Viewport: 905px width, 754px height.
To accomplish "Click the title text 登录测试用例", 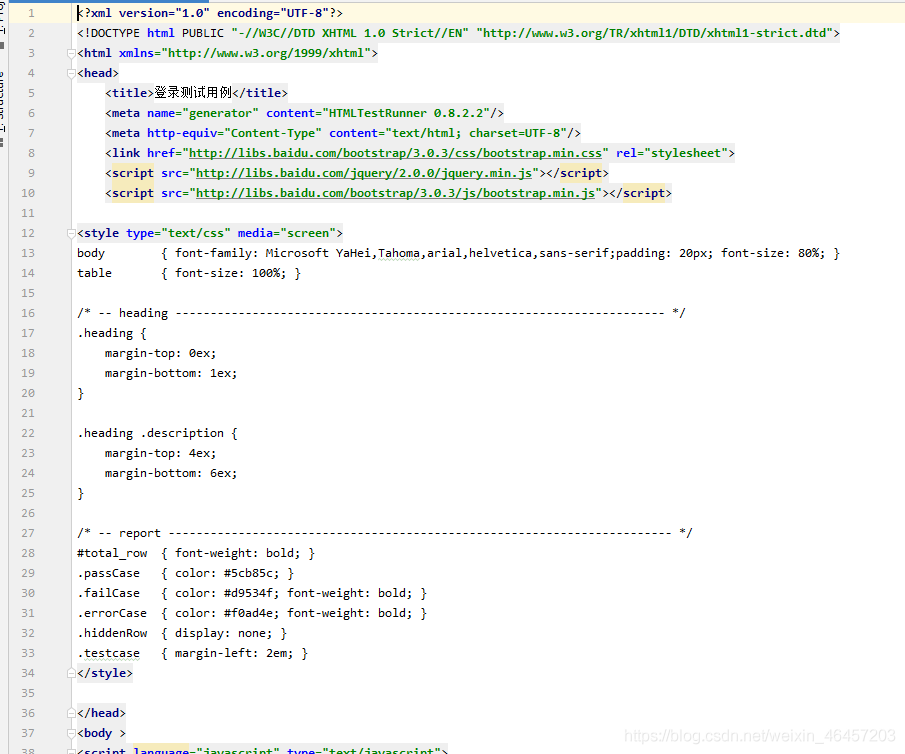I will [193, 93].
